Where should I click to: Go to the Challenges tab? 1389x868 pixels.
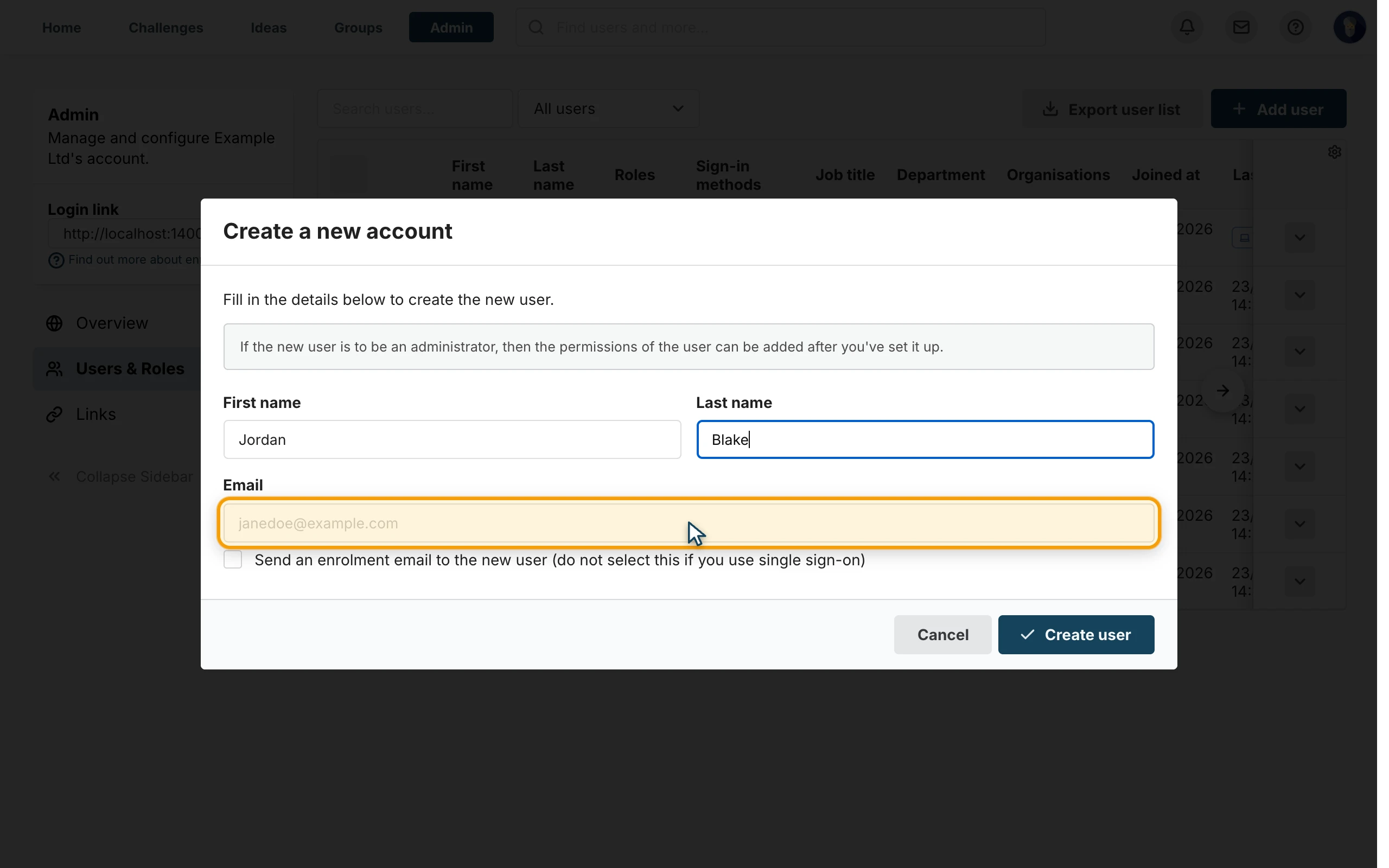tap(166, 28)
